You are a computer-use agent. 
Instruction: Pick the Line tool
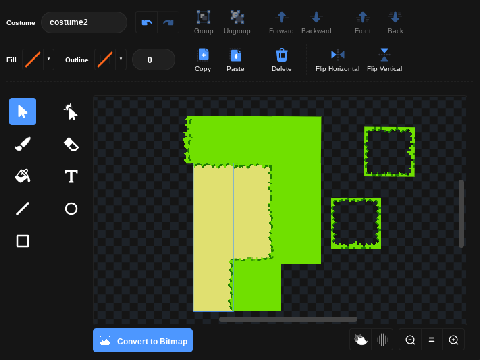[x=22, y=209]
